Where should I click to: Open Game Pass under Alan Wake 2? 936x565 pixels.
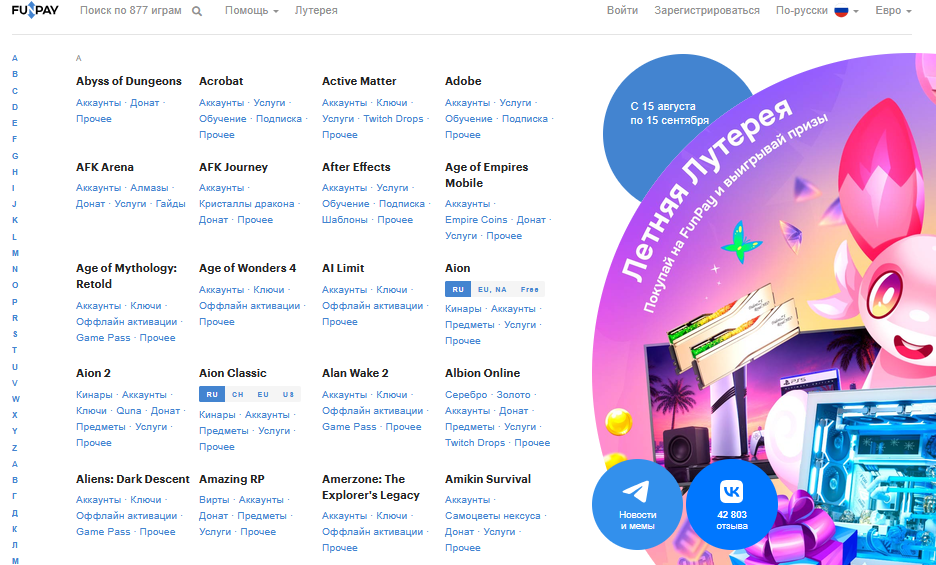349,427
